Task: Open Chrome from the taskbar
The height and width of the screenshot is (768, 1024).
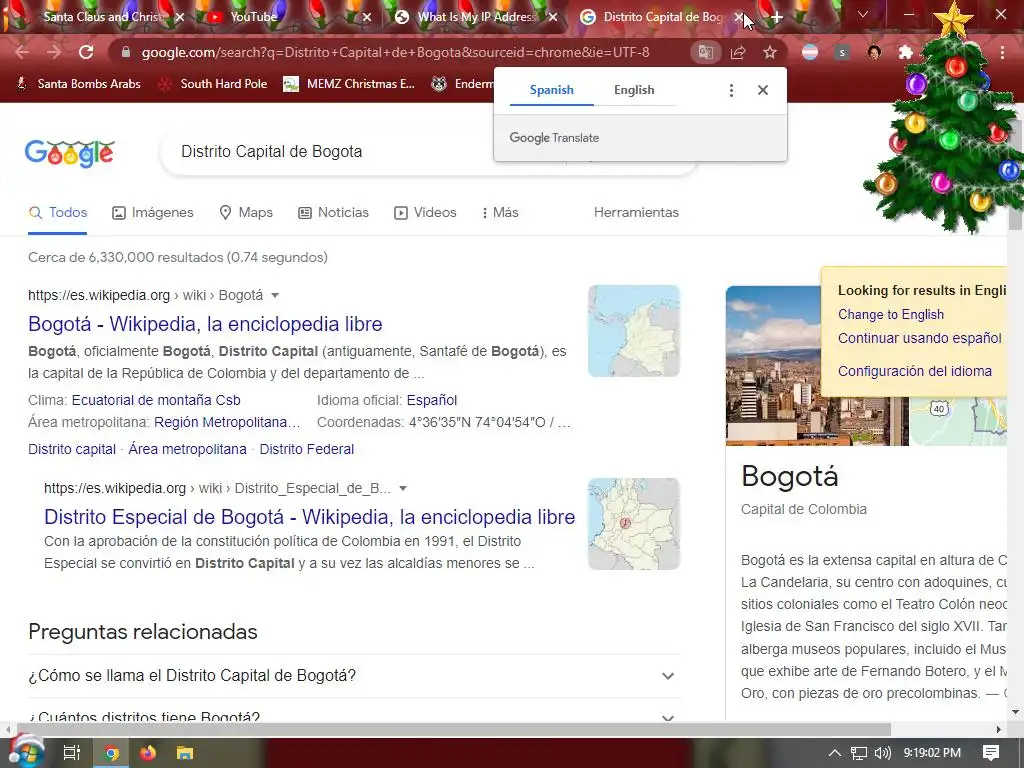Action: pos(112,753)
